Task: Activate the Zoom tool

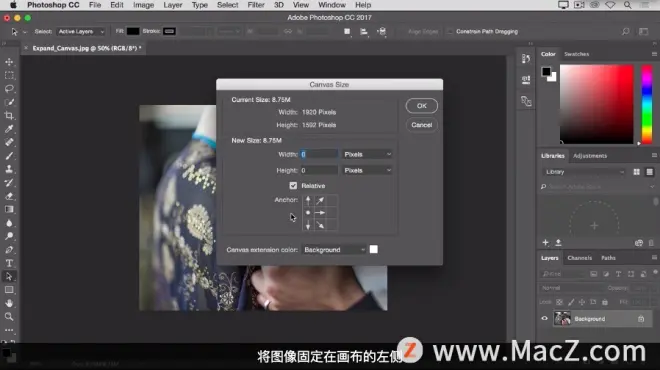Action: [x=9, y=317]
